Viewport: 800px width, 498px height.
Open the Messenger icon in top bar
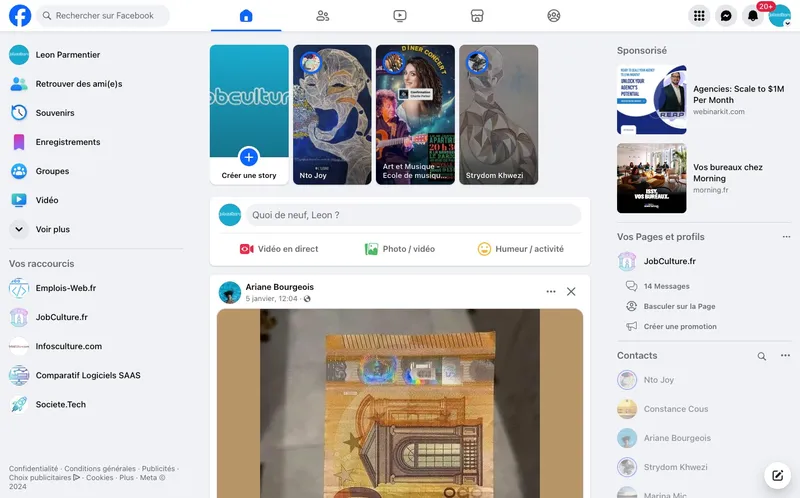(x=727, y=16)
